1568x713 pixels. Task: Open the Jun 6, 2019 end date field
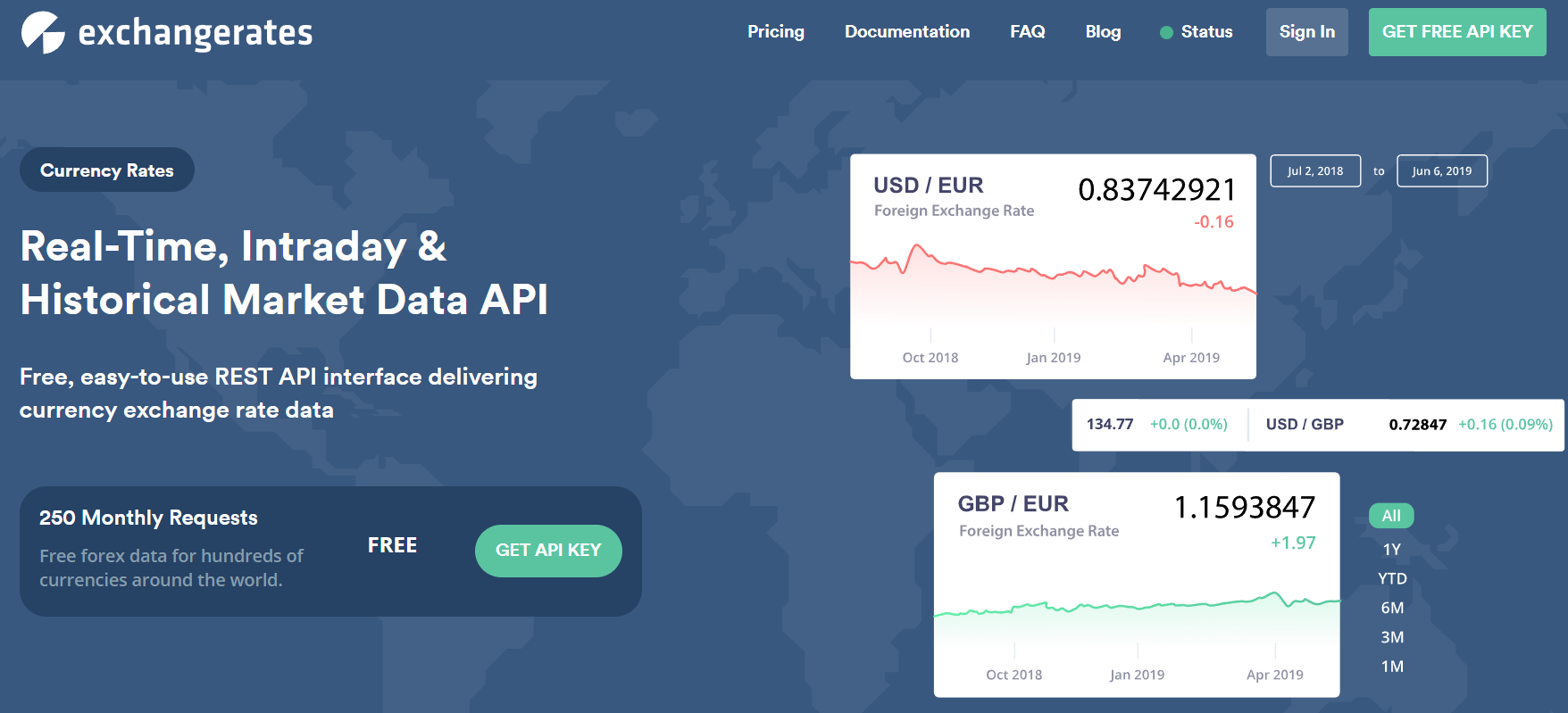[1442, 170]
